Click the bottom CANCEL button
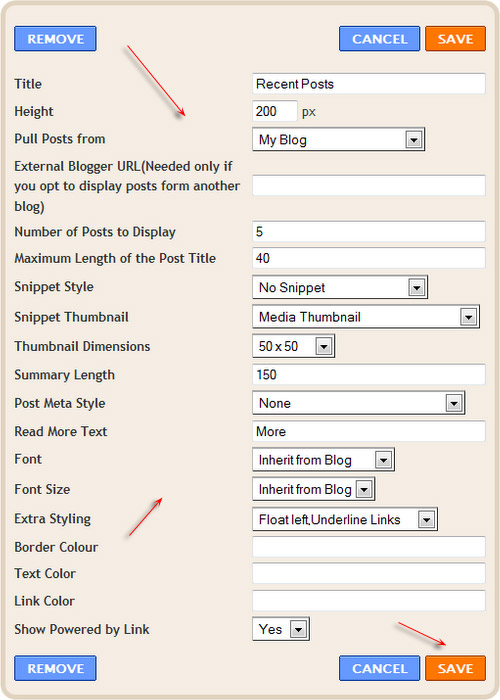Viewport: 500px width, 700px height. coord(379,668)
